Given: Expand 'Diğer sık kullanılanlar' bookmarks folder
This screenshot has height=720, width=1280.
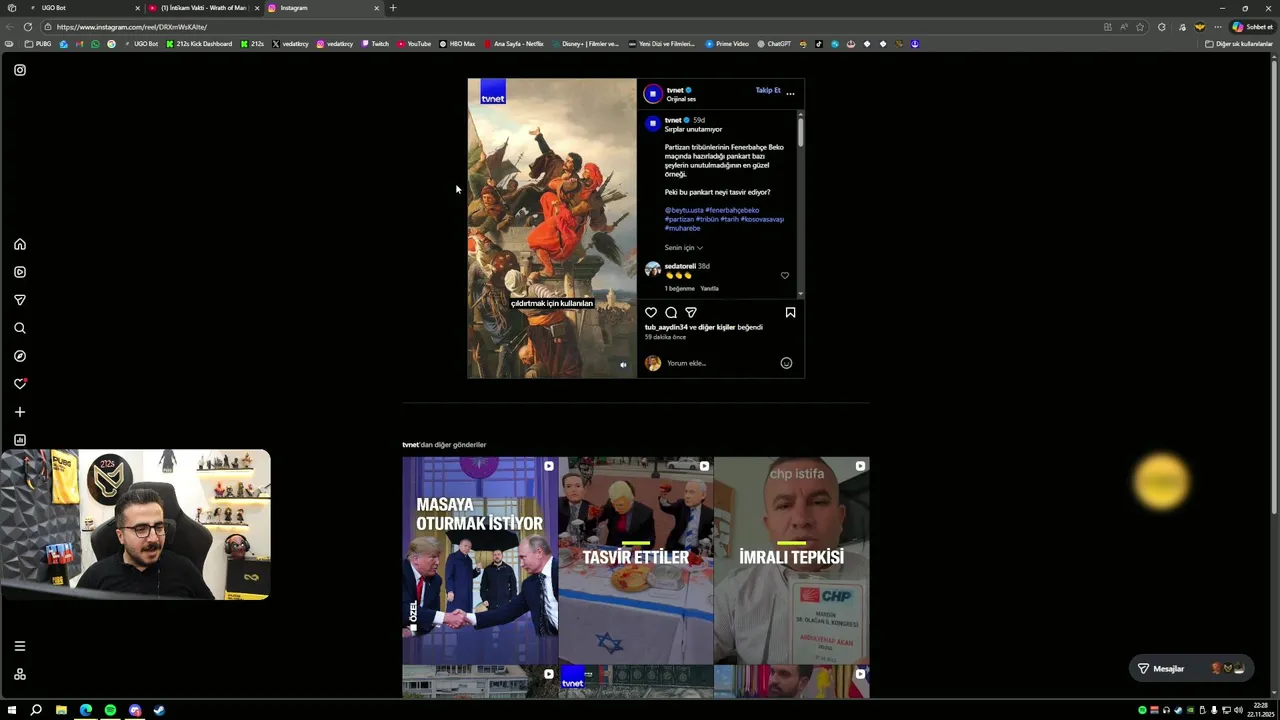Looking at the screenshot, I should click(1239, 44).
